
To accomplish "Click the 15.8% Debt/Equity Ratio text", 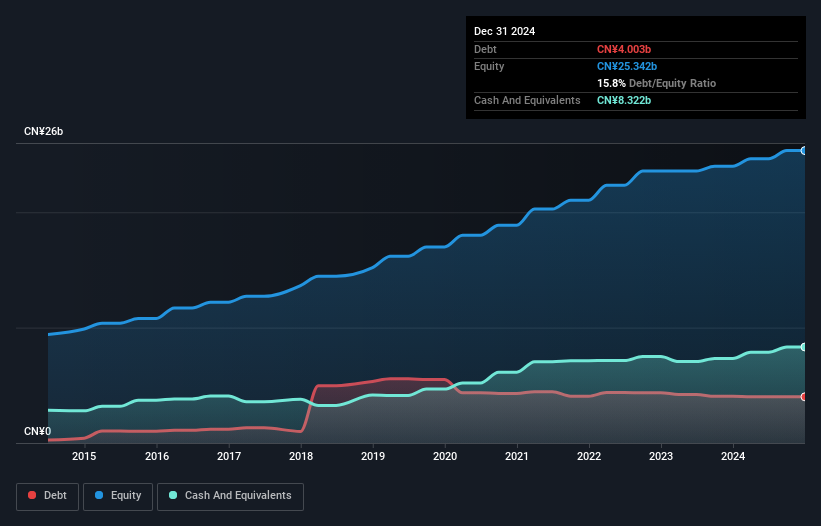I will click(656, 83).
